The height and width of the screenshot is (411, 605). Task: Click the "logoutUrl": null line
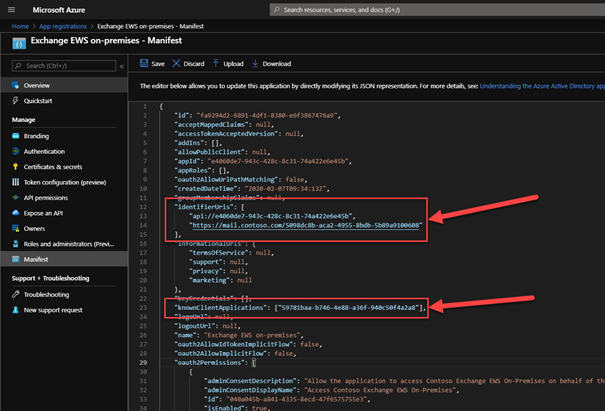(x=208, y=326)
